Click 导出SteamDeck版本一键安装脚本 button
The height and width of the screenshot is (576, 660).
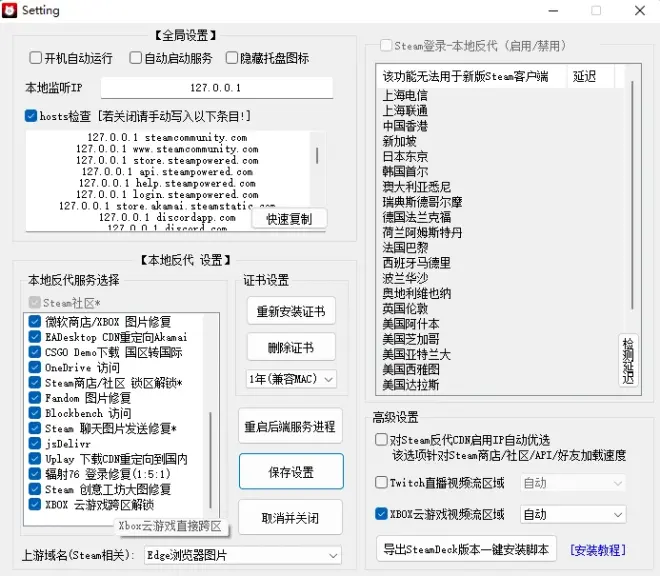[466, 549]
